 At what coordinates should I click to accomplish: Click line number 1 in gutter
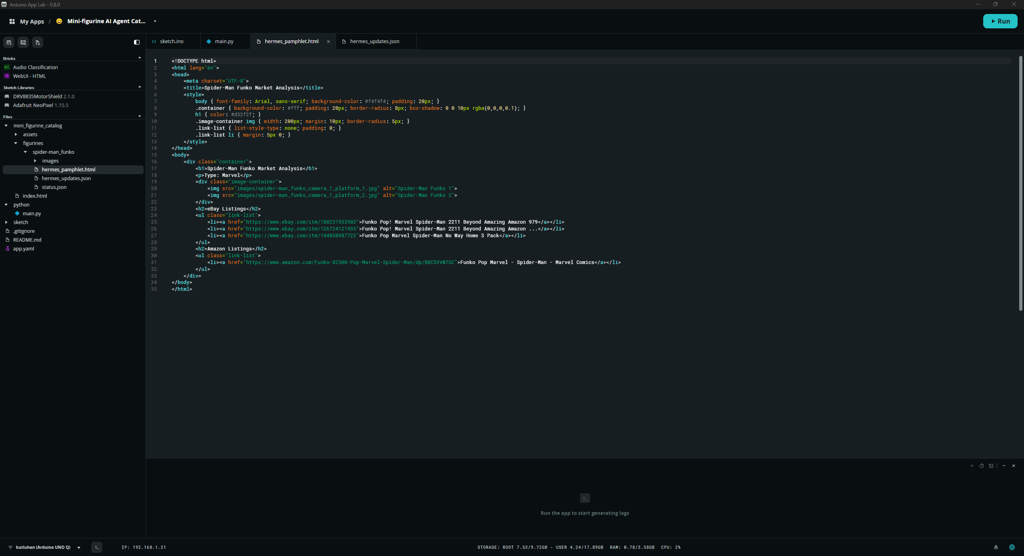[155, 61]
